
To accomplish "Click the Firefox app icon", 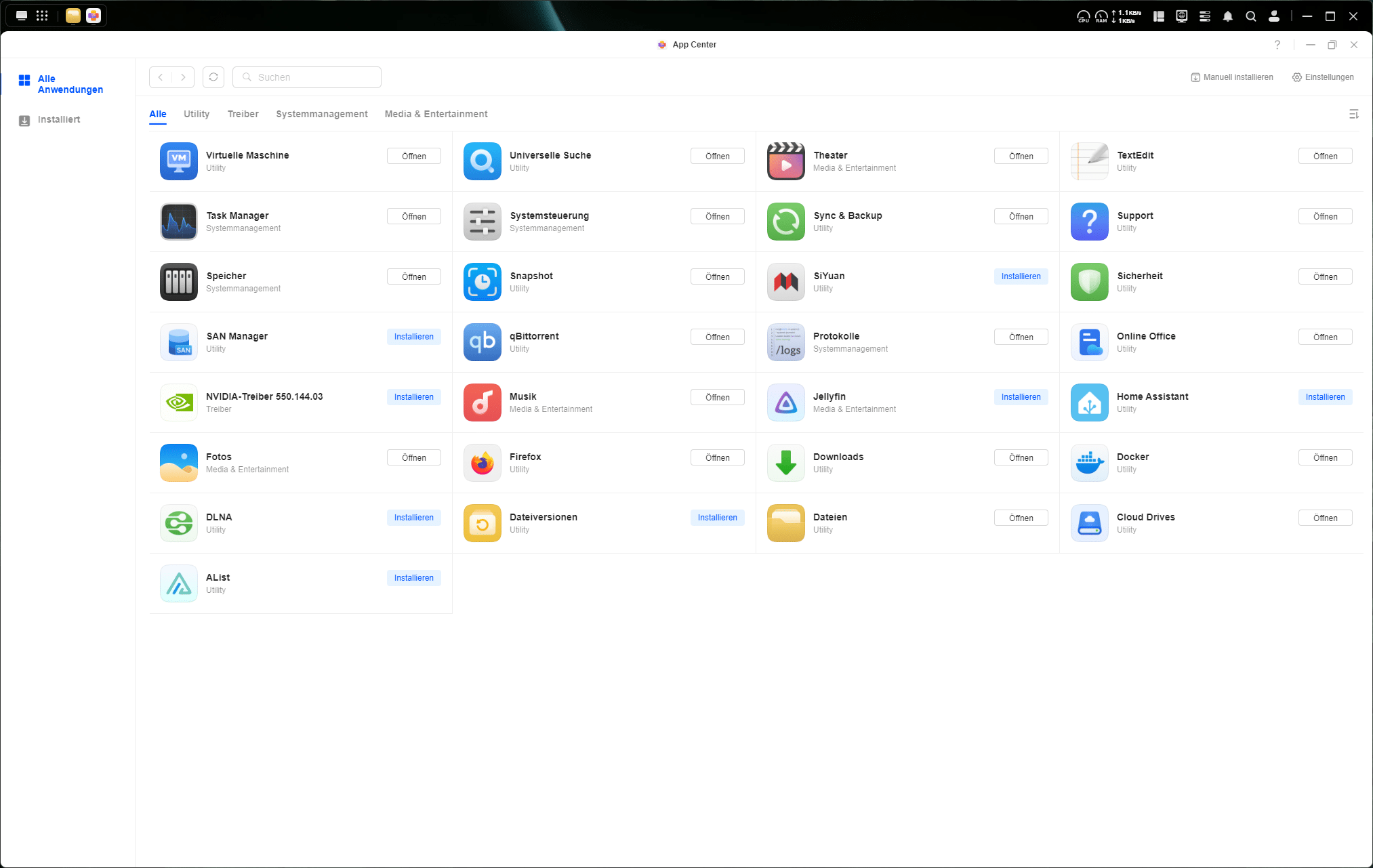I will pos(482,463).
